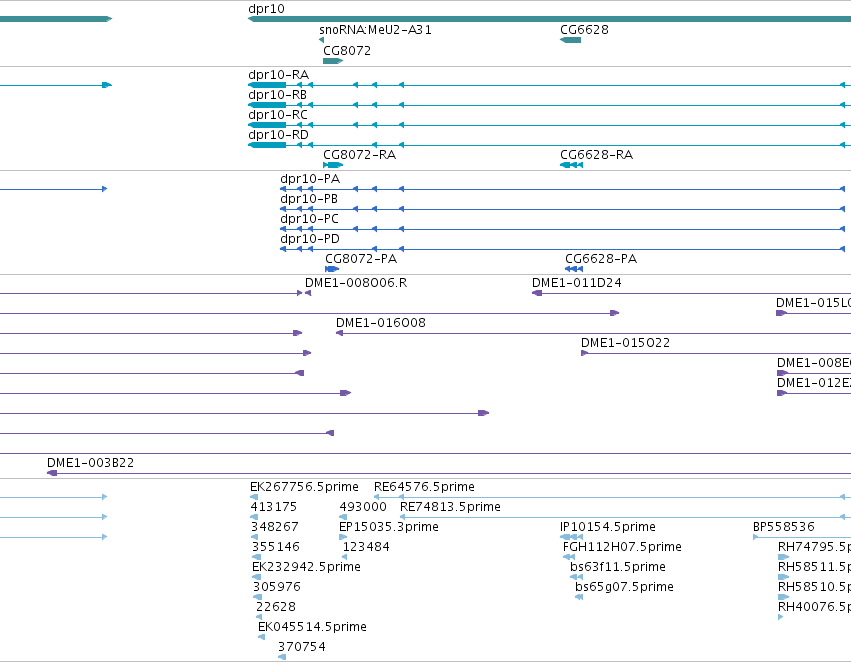This screenshot has height=662, width=851.
Task: Select the 305976 EST feature
Action: point(257,597)
